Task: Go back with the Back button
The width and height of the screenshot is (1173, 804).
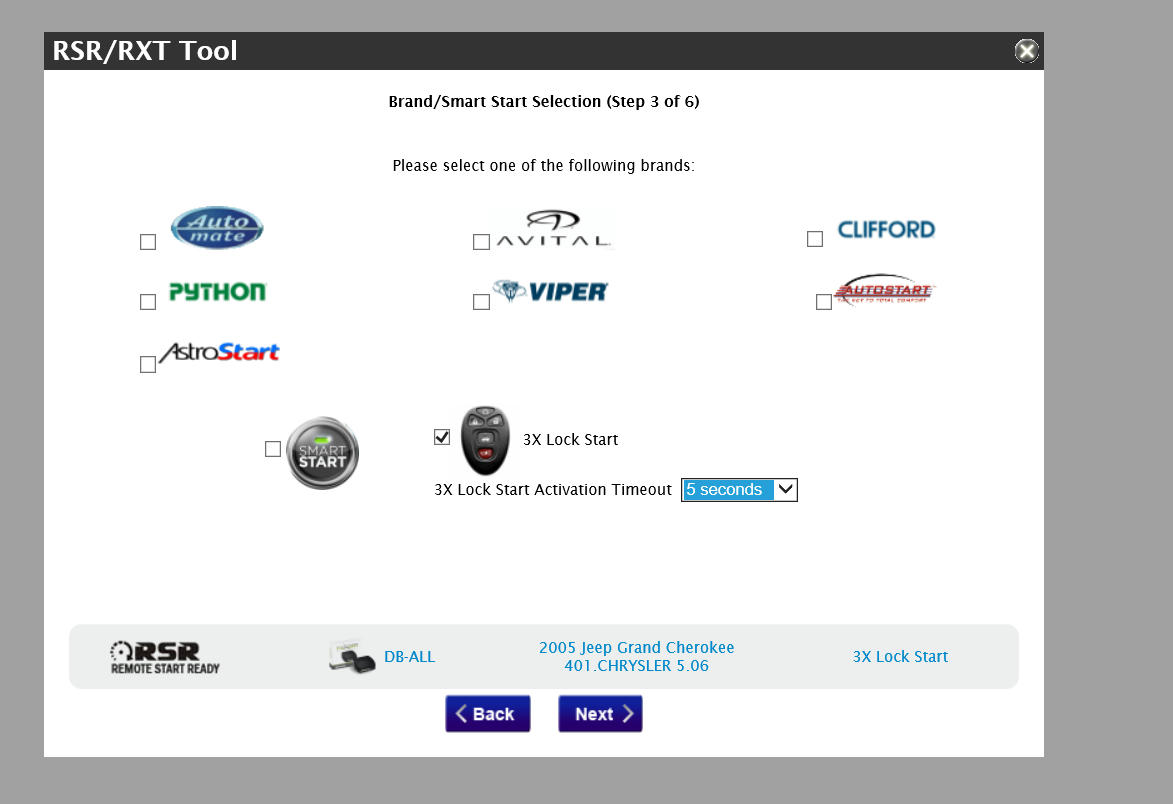Action: point(488,714)
